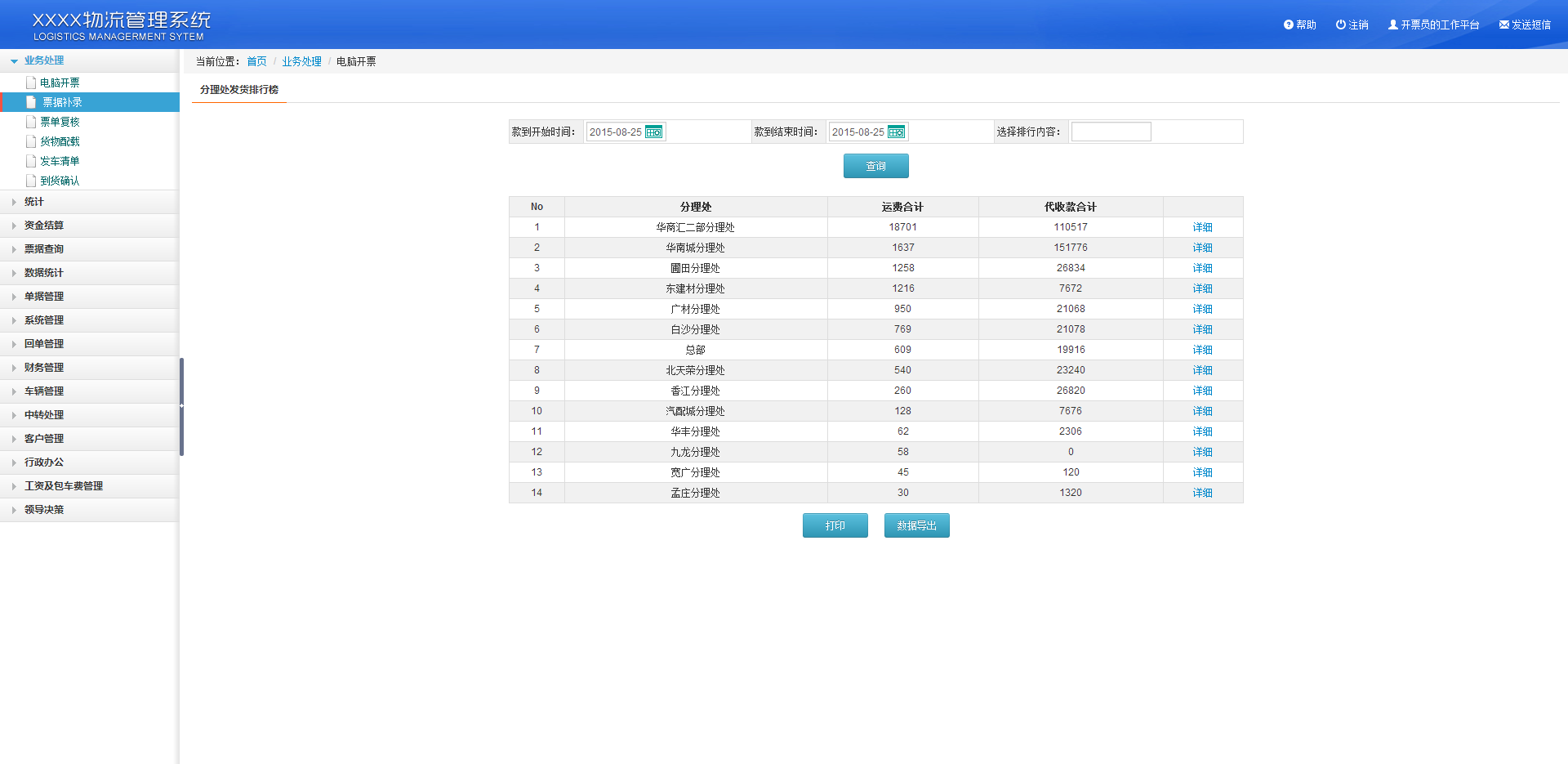Expand the 工资及包车费管理 sidebar section
The width and height of the screenshot is (1568, 764).
pos(89,486)
